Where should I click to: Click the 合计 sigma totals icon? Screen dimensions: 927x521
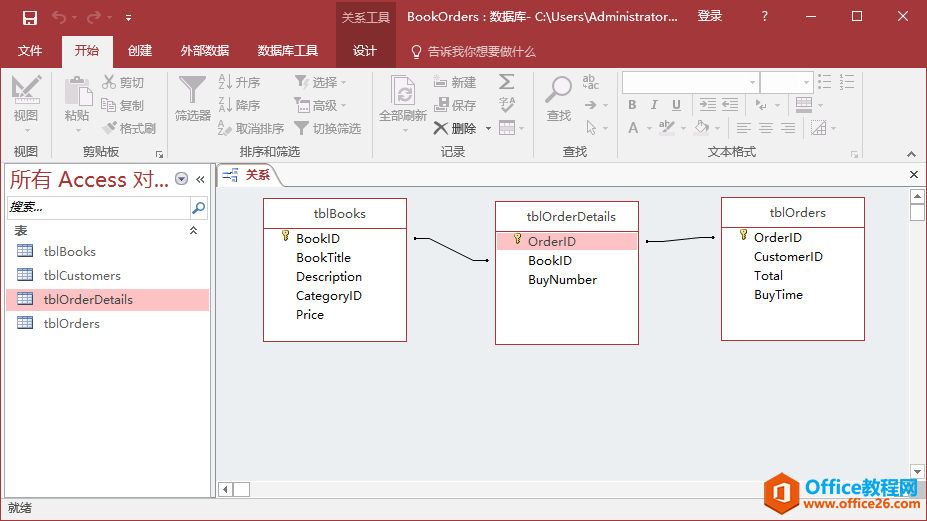(507, 82)
